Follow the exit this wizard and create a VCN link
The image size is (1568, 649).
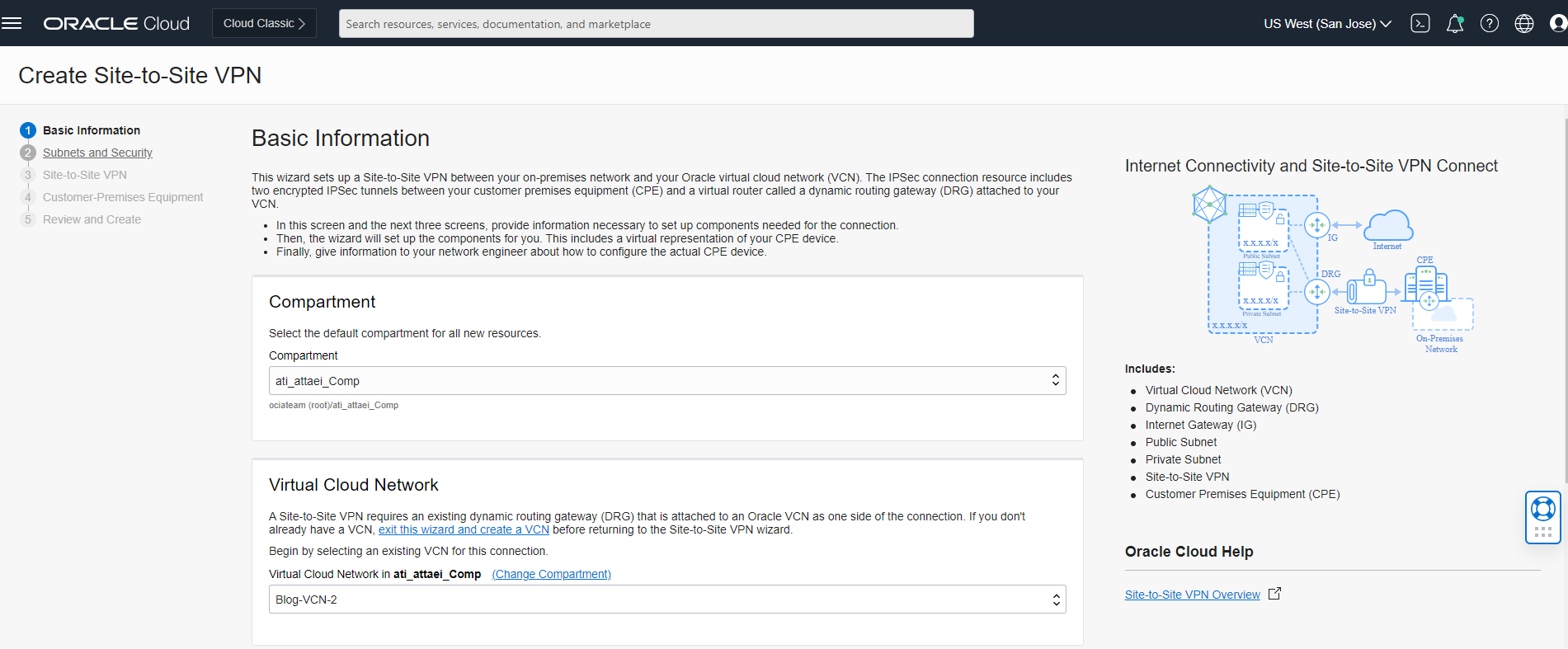(464, 529)
